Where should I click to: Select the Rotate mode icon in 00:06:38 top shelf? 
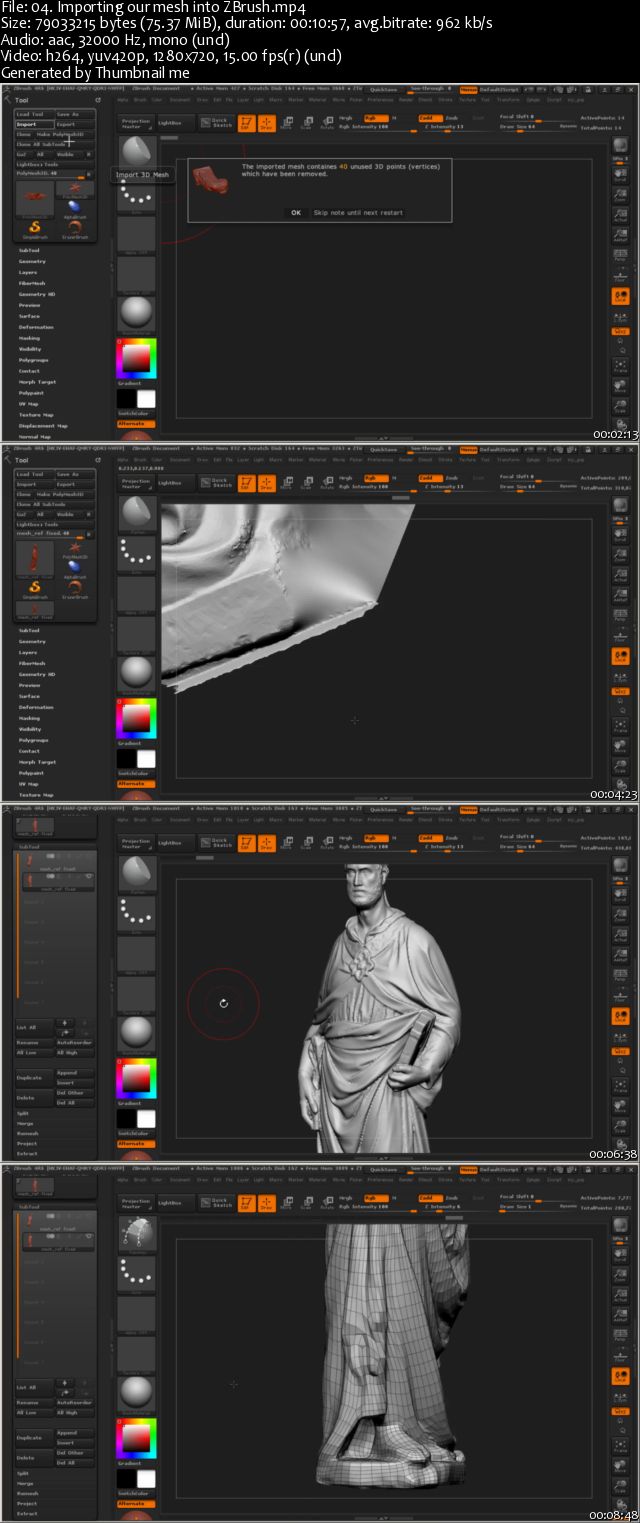[327, 843]
